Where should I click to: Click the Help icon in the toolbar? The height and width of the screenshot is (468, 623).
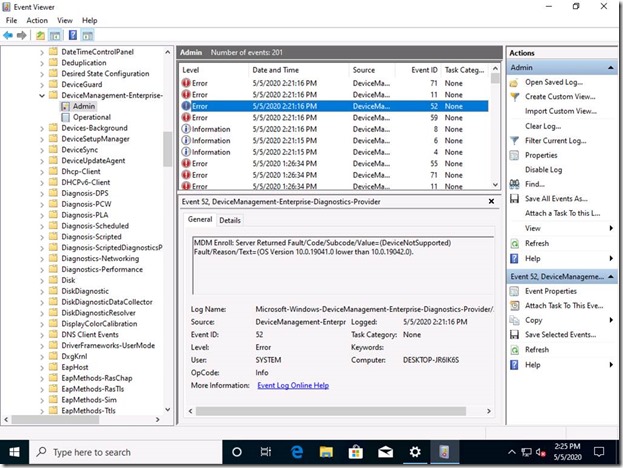pos(74,35)
